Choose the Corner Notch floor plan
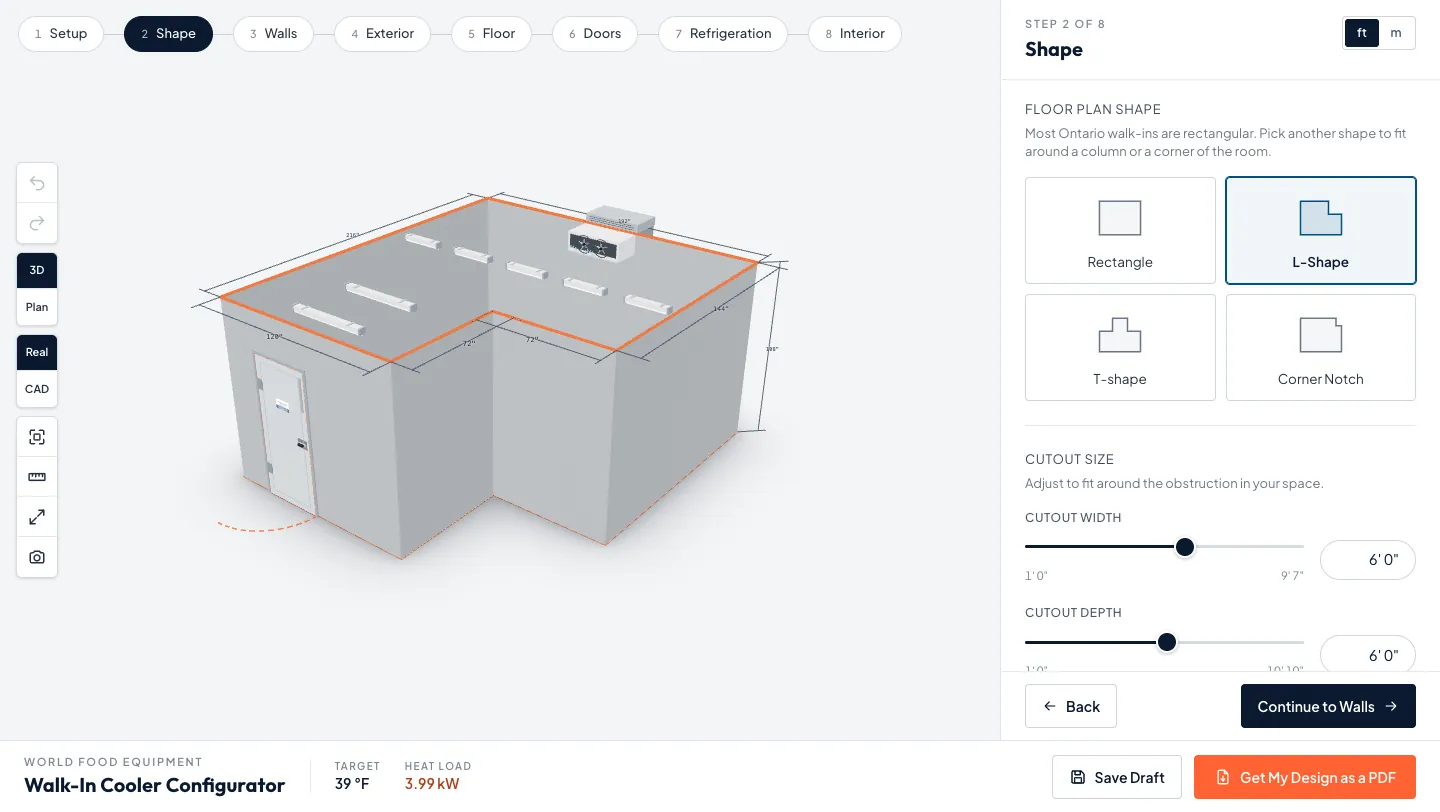Viewport: 1440px width, 812px height. click(x=1320, y=347)
